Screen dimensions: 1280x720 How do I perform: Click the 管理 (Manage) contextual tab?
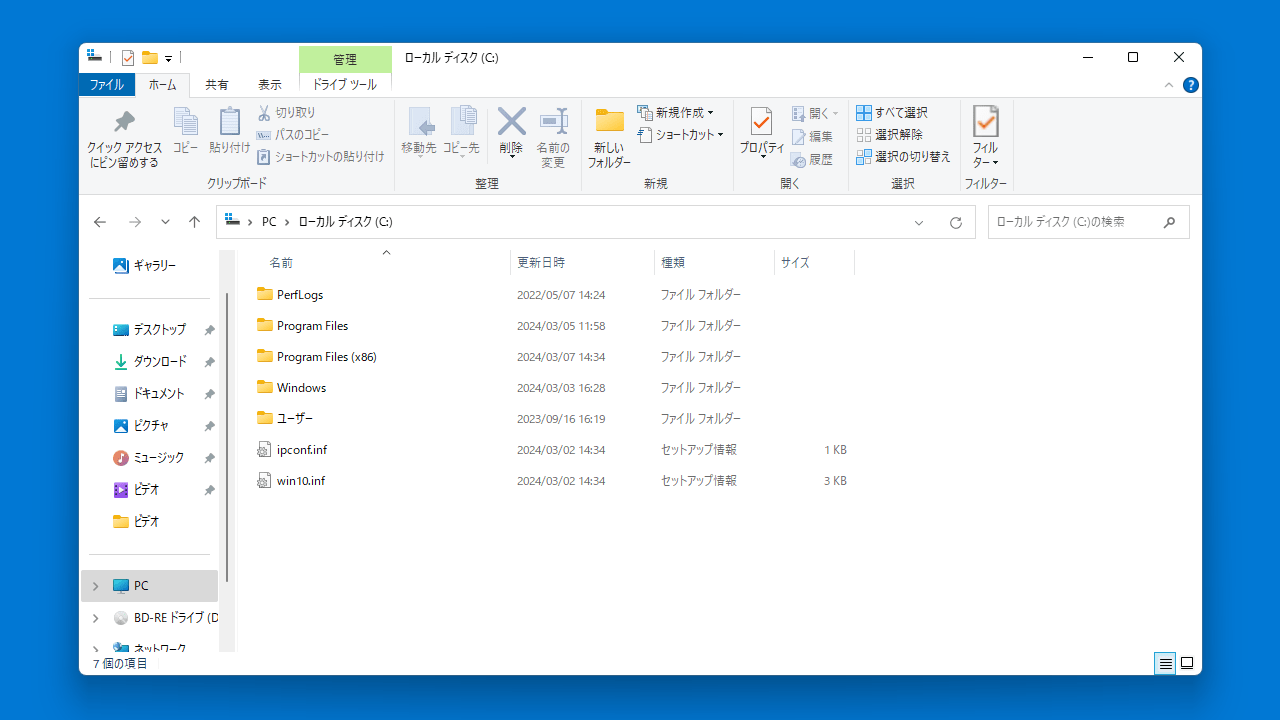pyautogui.click(x=345, y=60)
